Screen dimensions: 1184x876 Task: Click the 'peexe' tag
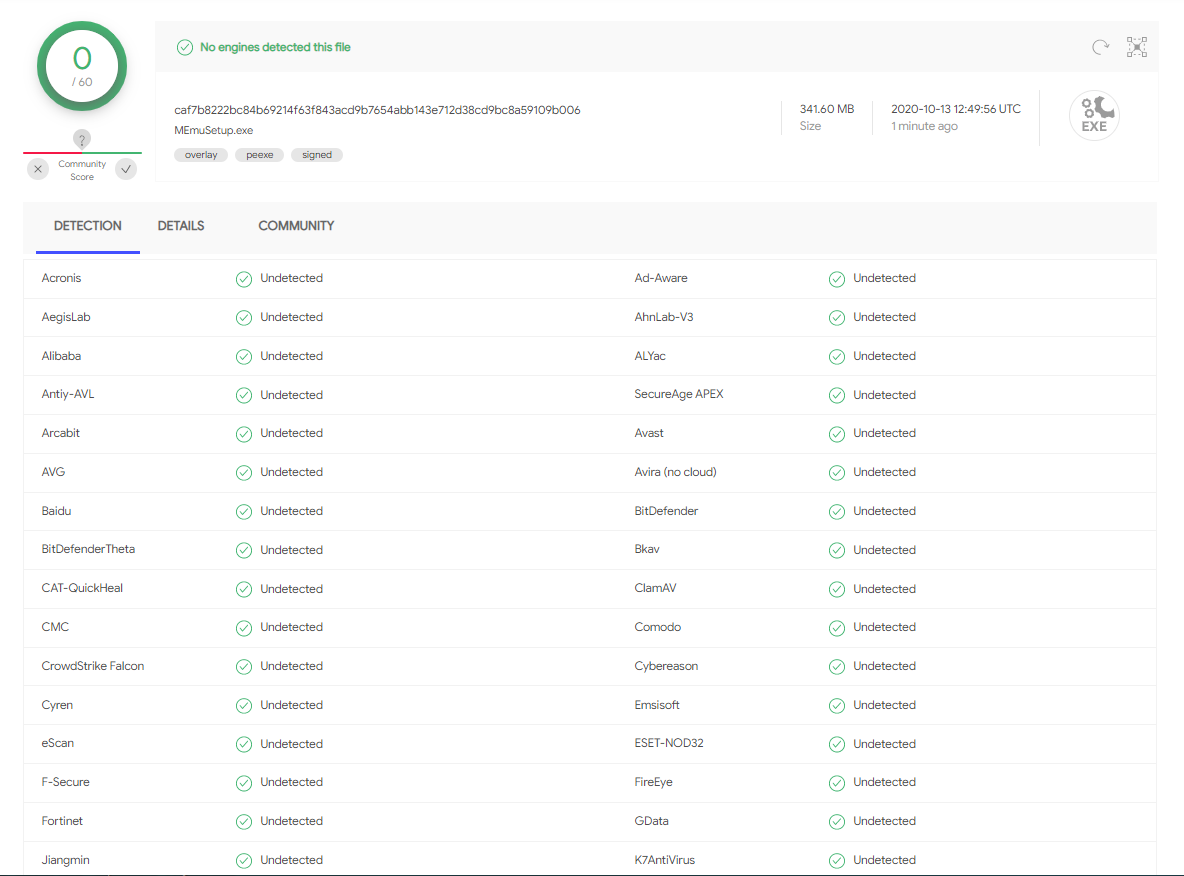click(x=260, y=155)
